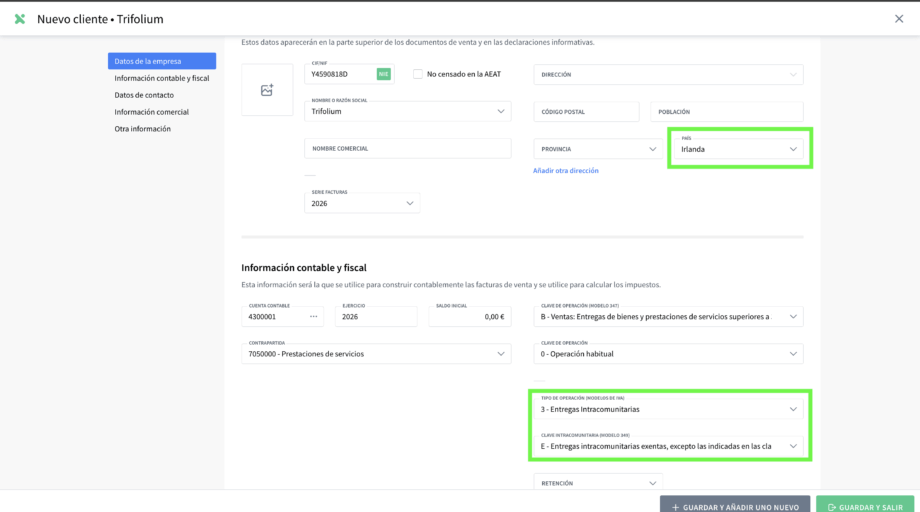Toggle the No censado en la AEAT checkbox

pos(418,74)
